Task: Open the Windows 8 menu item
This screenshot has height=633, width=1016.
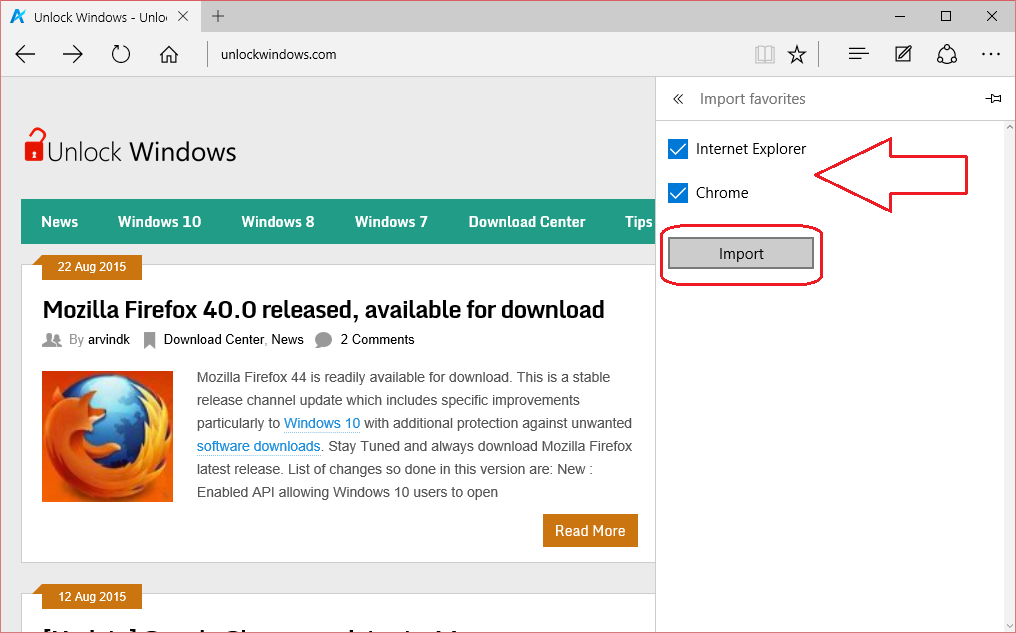Action: pos(278,222)
